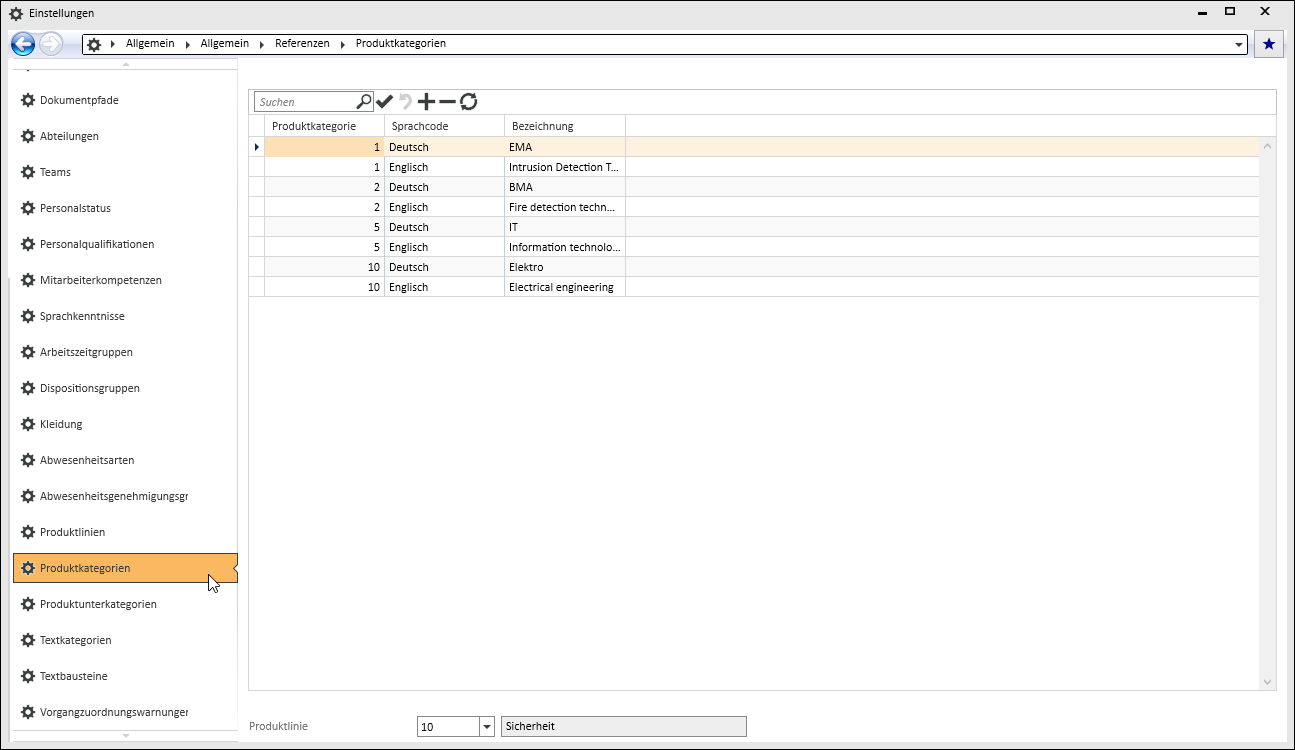
Task: Open Mitarbeiterkompetenzen in sidebar
Action: coord(125,280)
